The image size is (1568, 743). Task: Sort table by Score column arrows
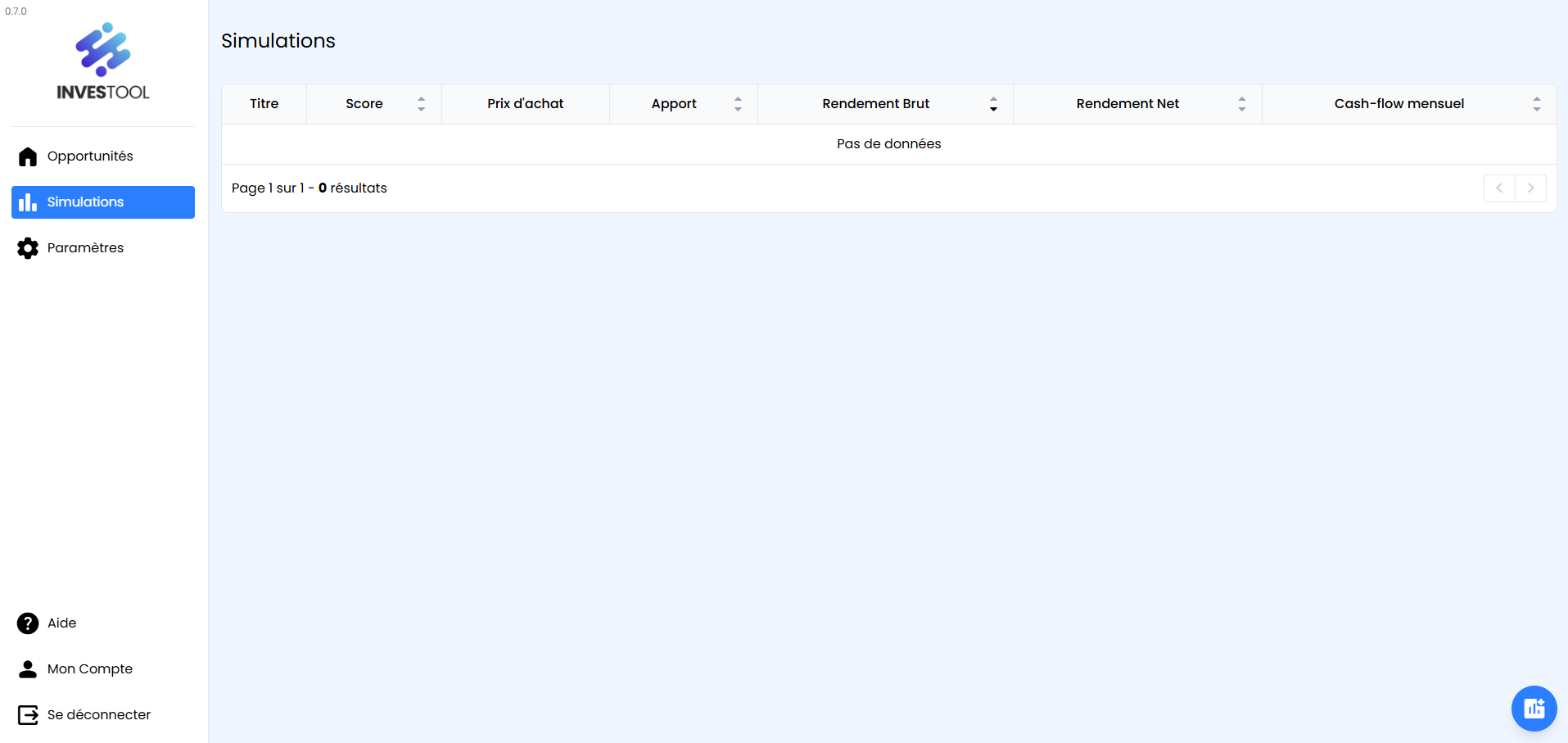tap(421, 104)
